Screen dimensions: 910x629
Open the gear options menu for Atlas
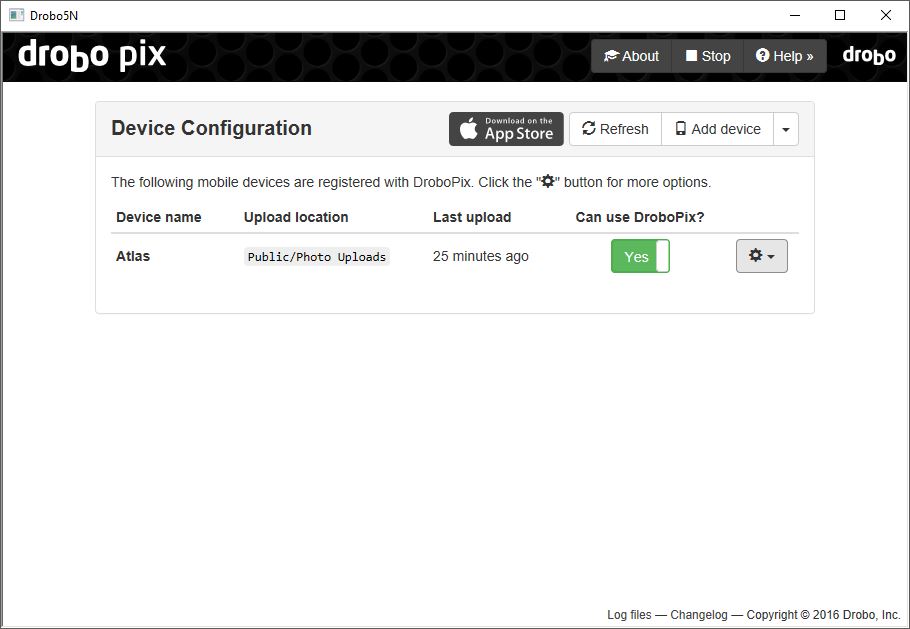click(762, 256)
